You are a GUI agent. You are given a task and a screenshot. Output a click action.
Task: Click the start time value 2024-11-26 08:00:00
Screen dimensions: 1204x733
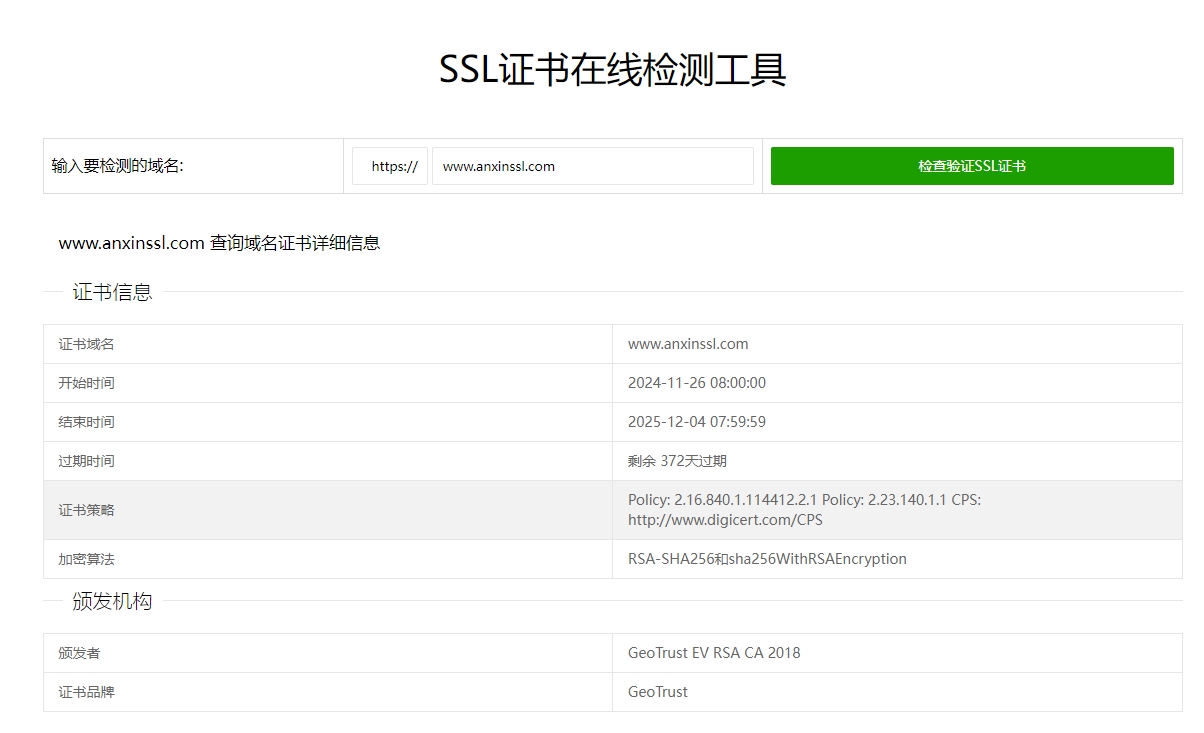tap(697, 383)
